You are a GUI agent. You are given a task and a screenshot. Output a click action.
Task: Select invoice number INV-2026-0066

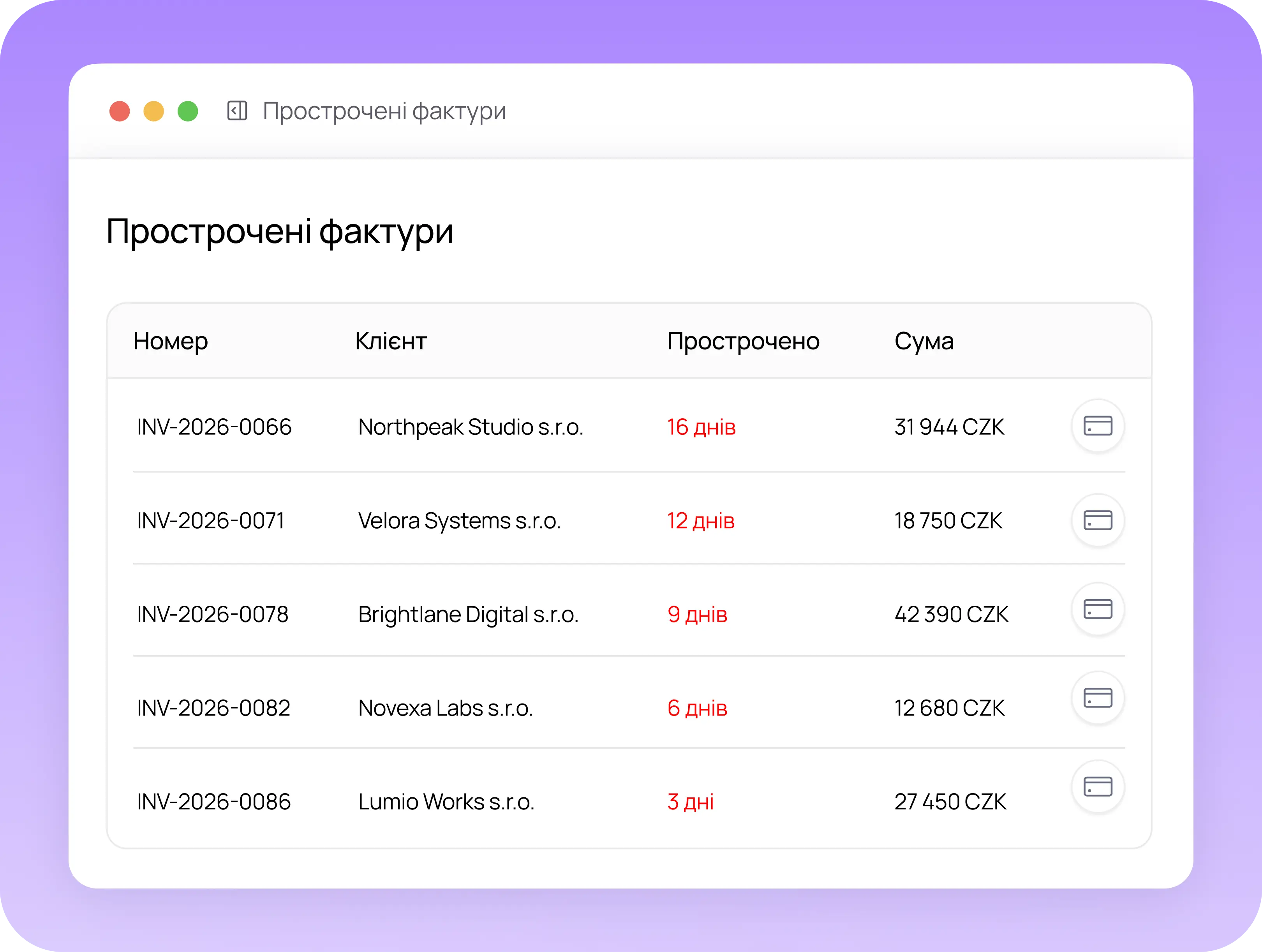[214, 427]
